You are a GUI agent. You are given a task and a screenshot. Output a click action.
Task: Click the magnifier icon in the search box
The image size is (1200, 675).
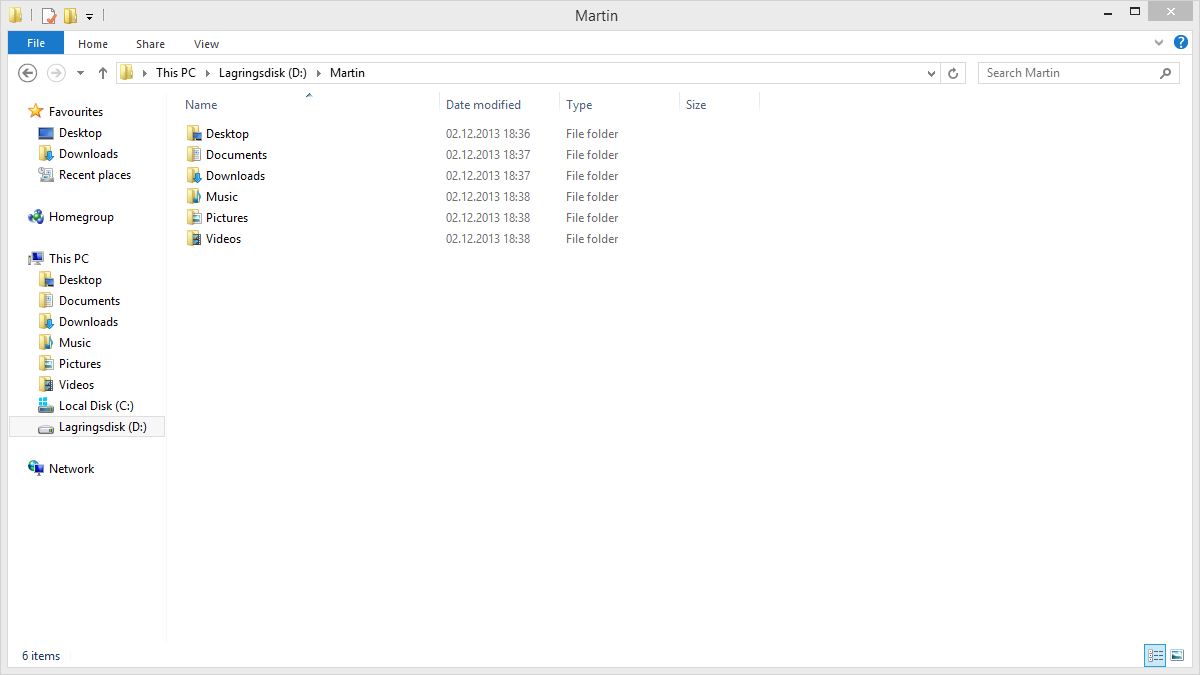[1165, 73]
